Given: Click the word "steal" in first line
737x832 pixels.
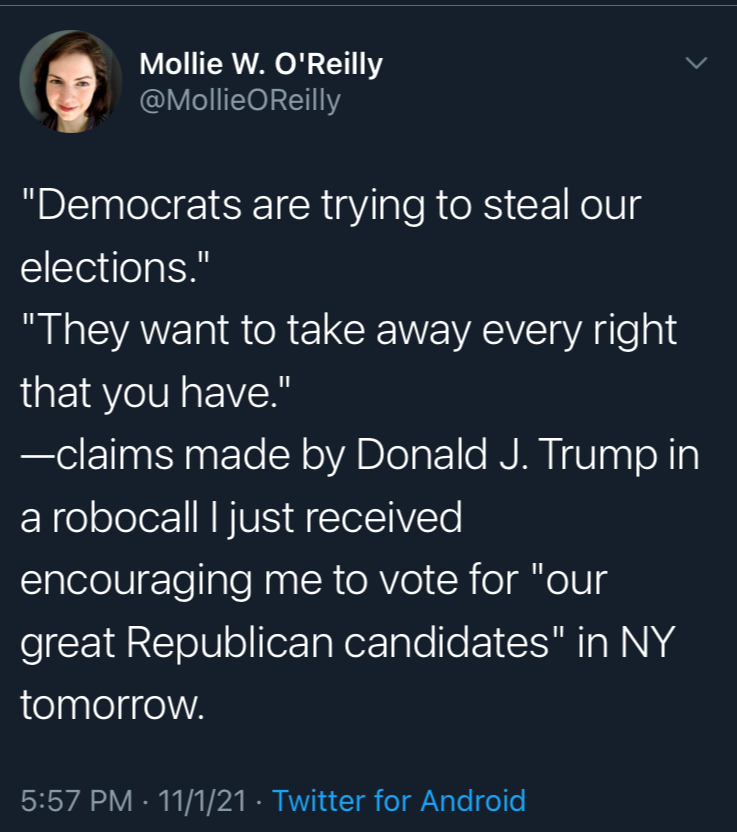Looking at the screenshot, I should click(522, 205).
